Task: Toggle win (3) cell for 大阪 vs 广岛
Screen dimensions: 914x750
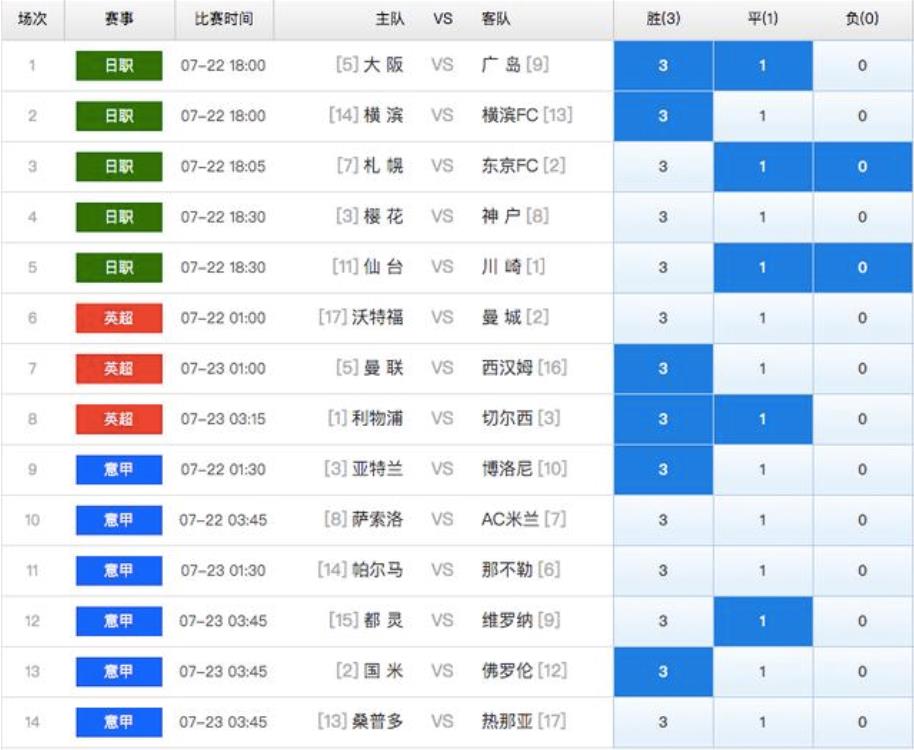Action: pyautogui.click(x=663, y=65)
